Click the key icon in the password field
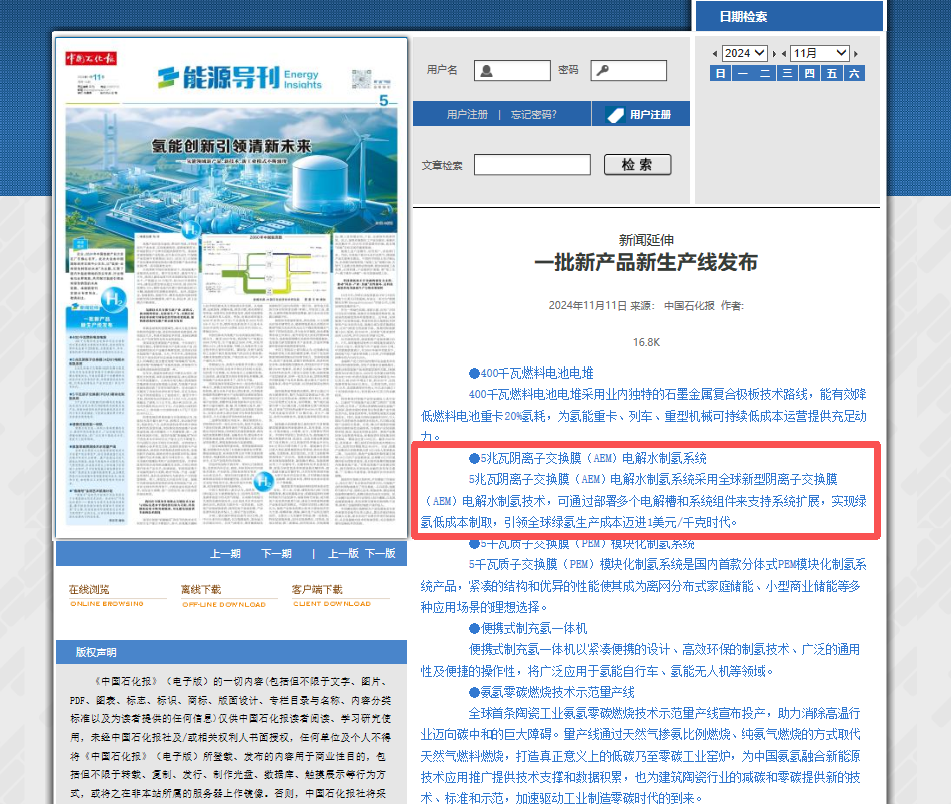This screenshot has width=951, height=804. coord(600,71)
